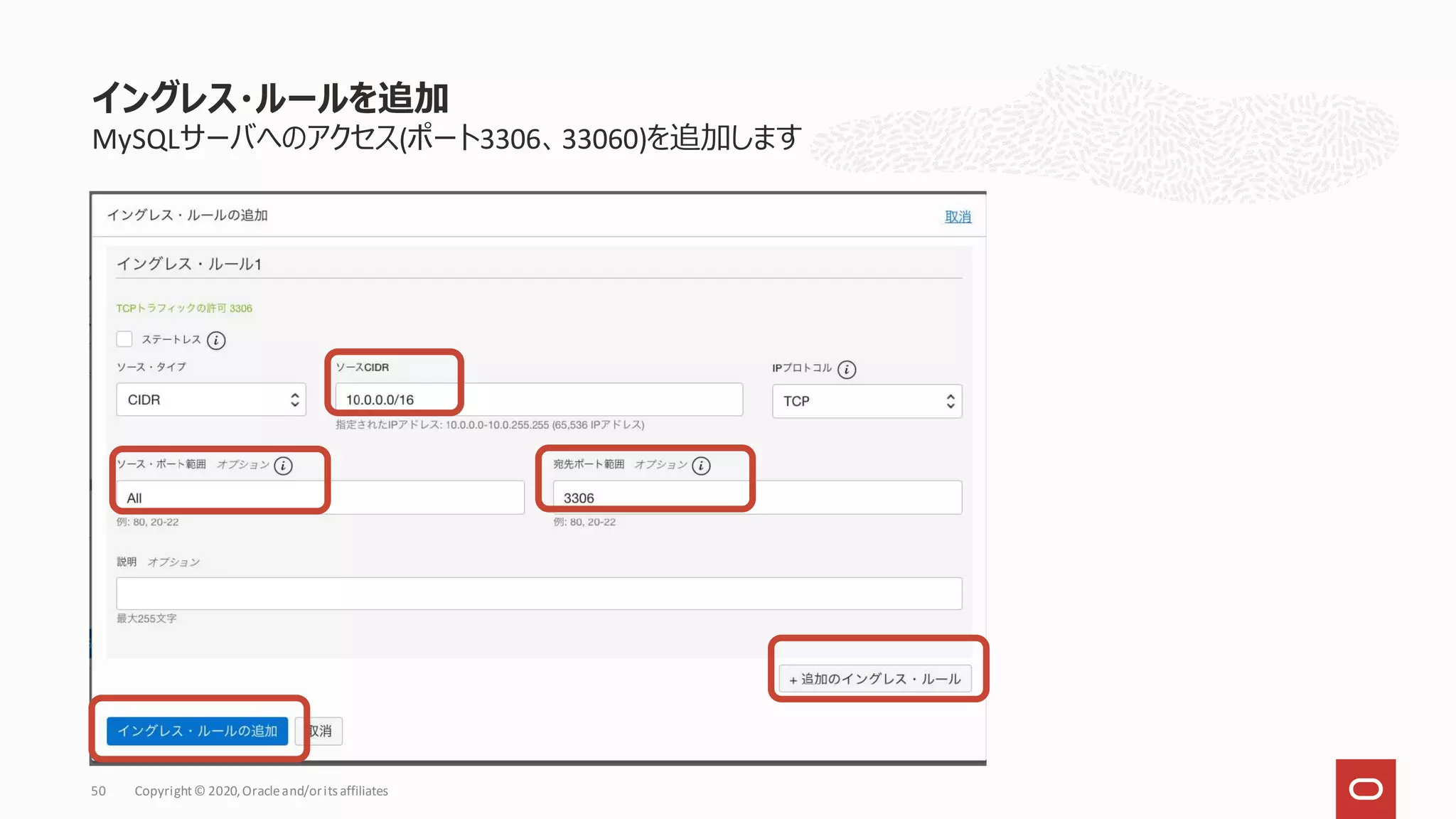The image size is (1456, 819).
Task: Click the イングレス・ルール1 section heading
Action: click(x=189, y=264)
